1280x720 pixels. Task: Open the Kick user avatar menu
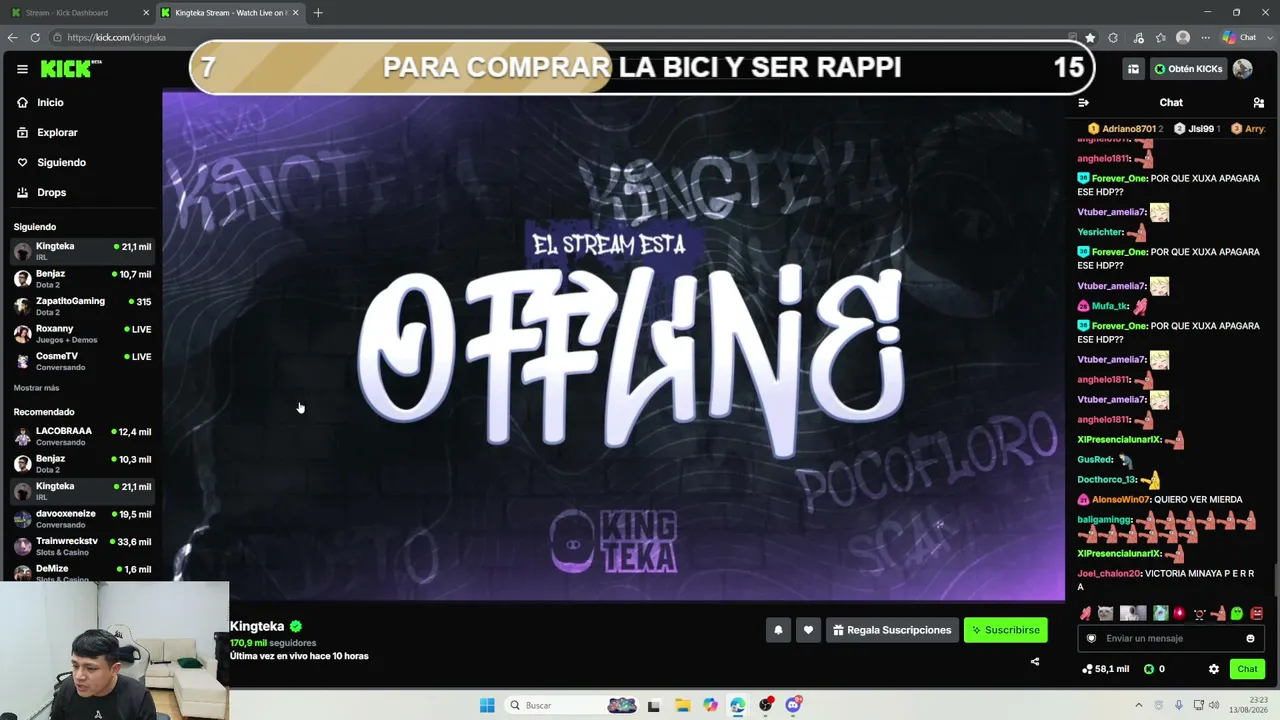(x=1243, y=69)
